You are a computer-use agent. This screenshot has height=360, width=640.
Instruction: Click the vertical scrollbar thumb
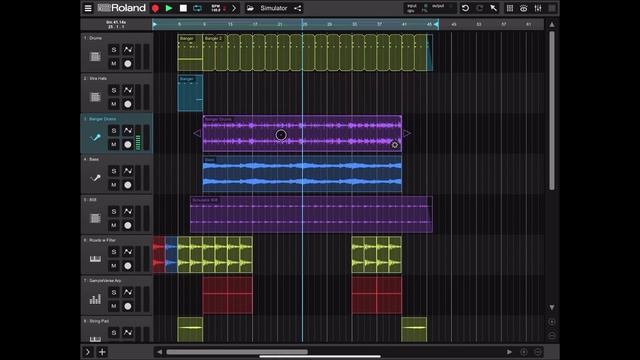coord(552,111)
